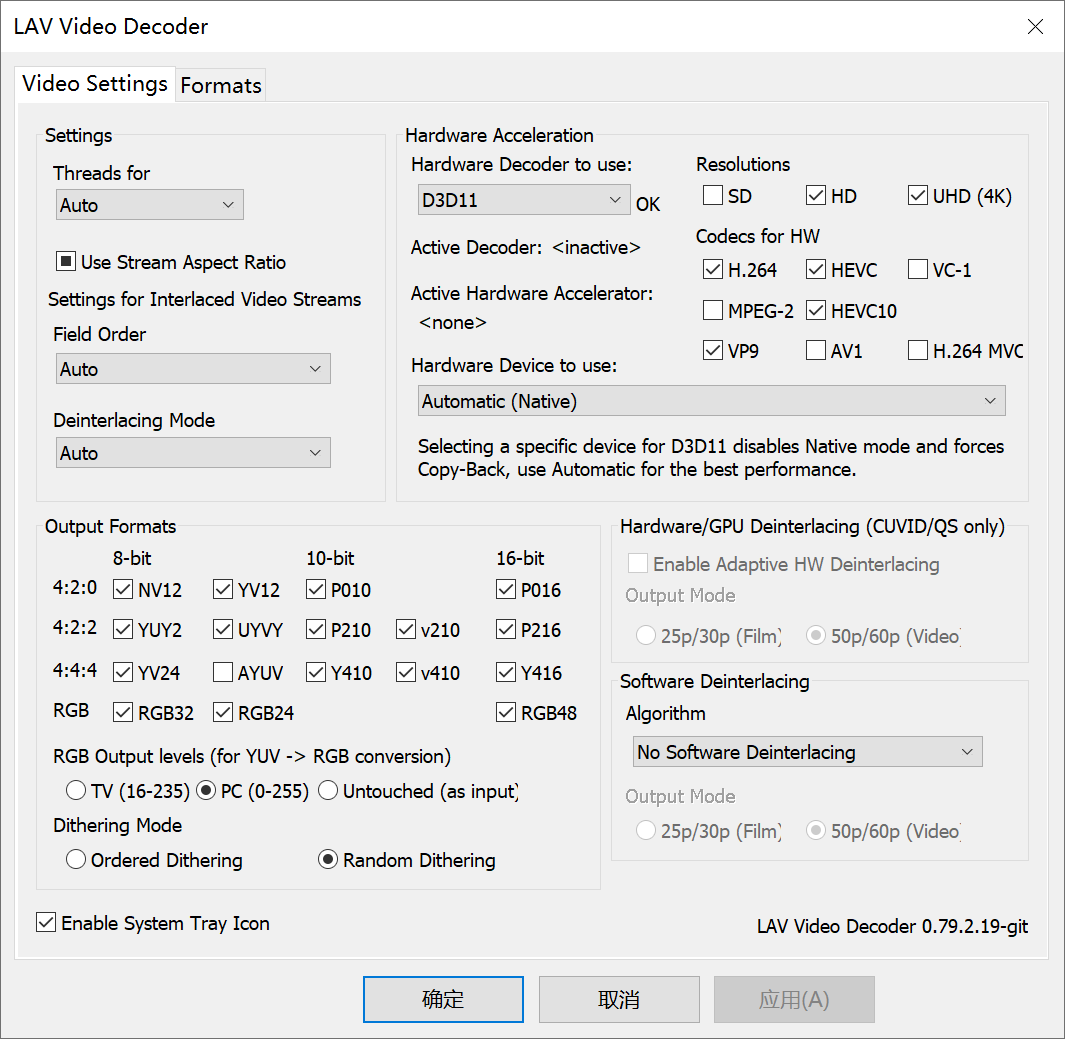1065x1039 pixels.
Task: Expand the Software Deinterlacing Algorithm dropdown
Action: (x=807, y=753)
